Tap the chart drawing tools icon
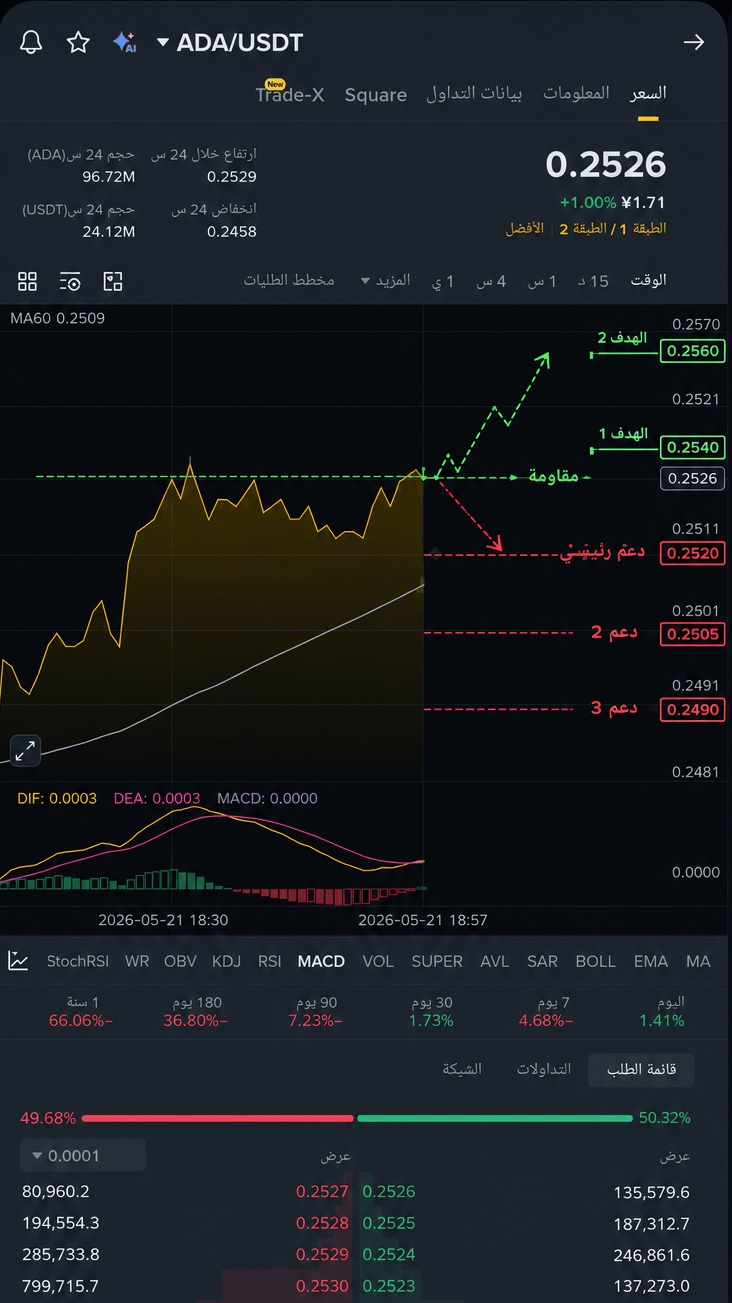Screen dimensions: 732x1303 pyautogui.click(x=113, y=281)
